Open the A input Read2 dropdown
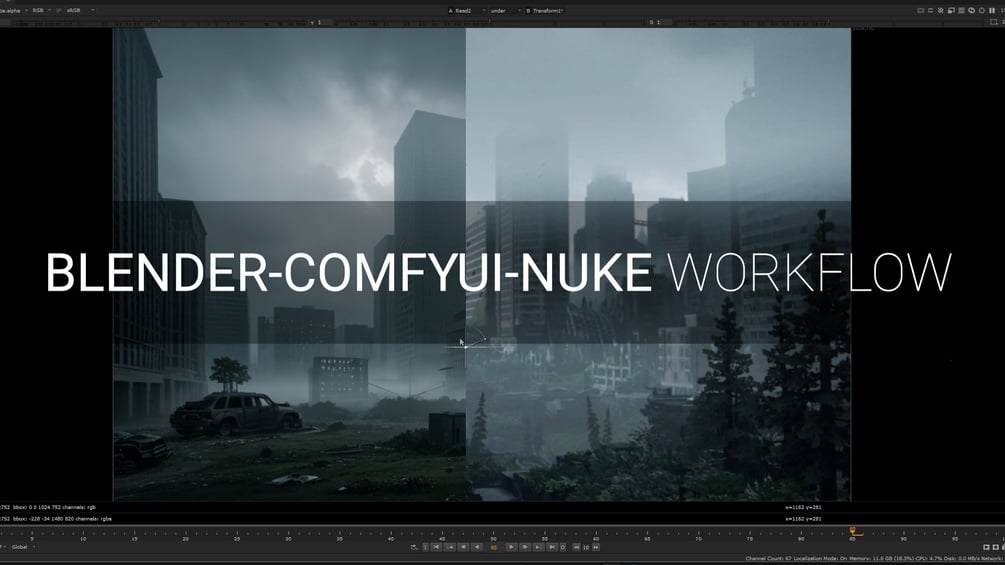 [467, 10]
